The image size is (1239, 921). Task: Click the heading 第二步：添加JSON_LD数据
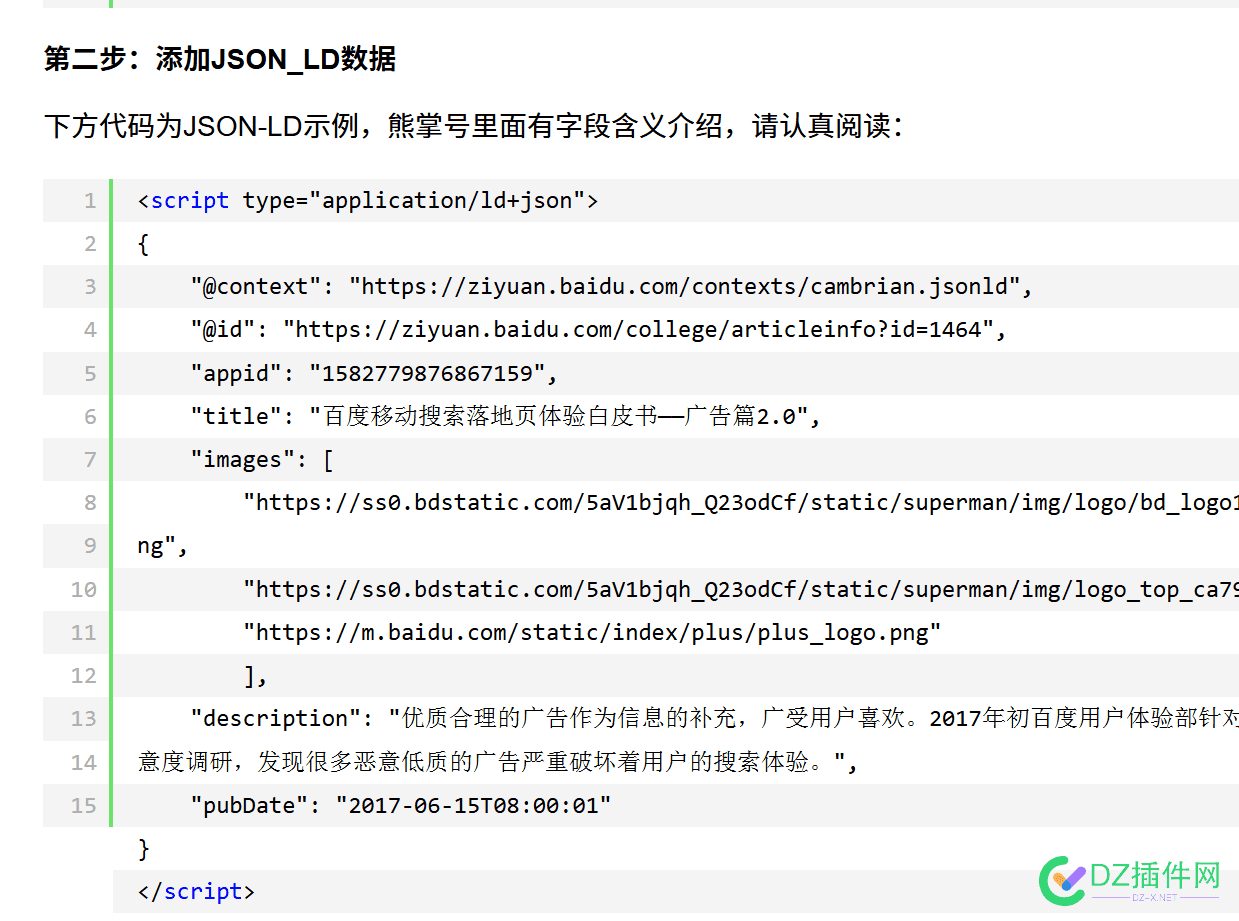pos(220,59)
